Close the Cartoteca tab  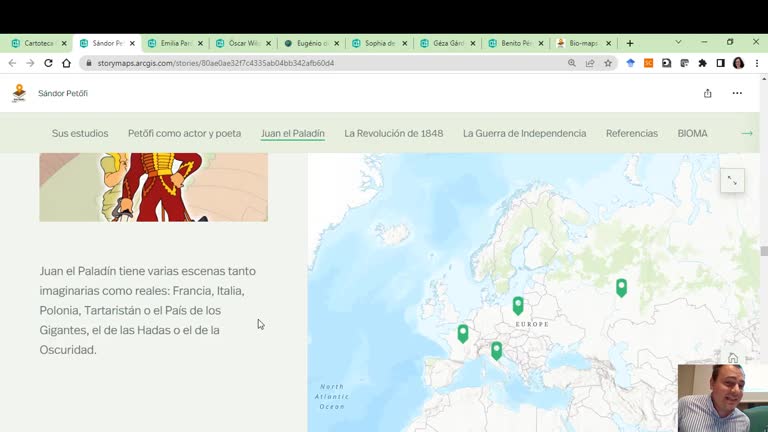pyautogui.click(x=64, y=44)
